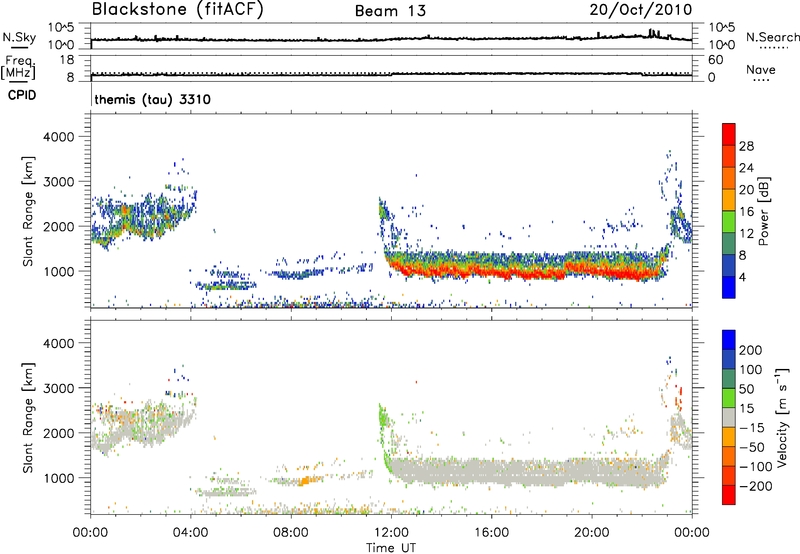Click the orange velocity patch near 08:30

click(306, 480)
